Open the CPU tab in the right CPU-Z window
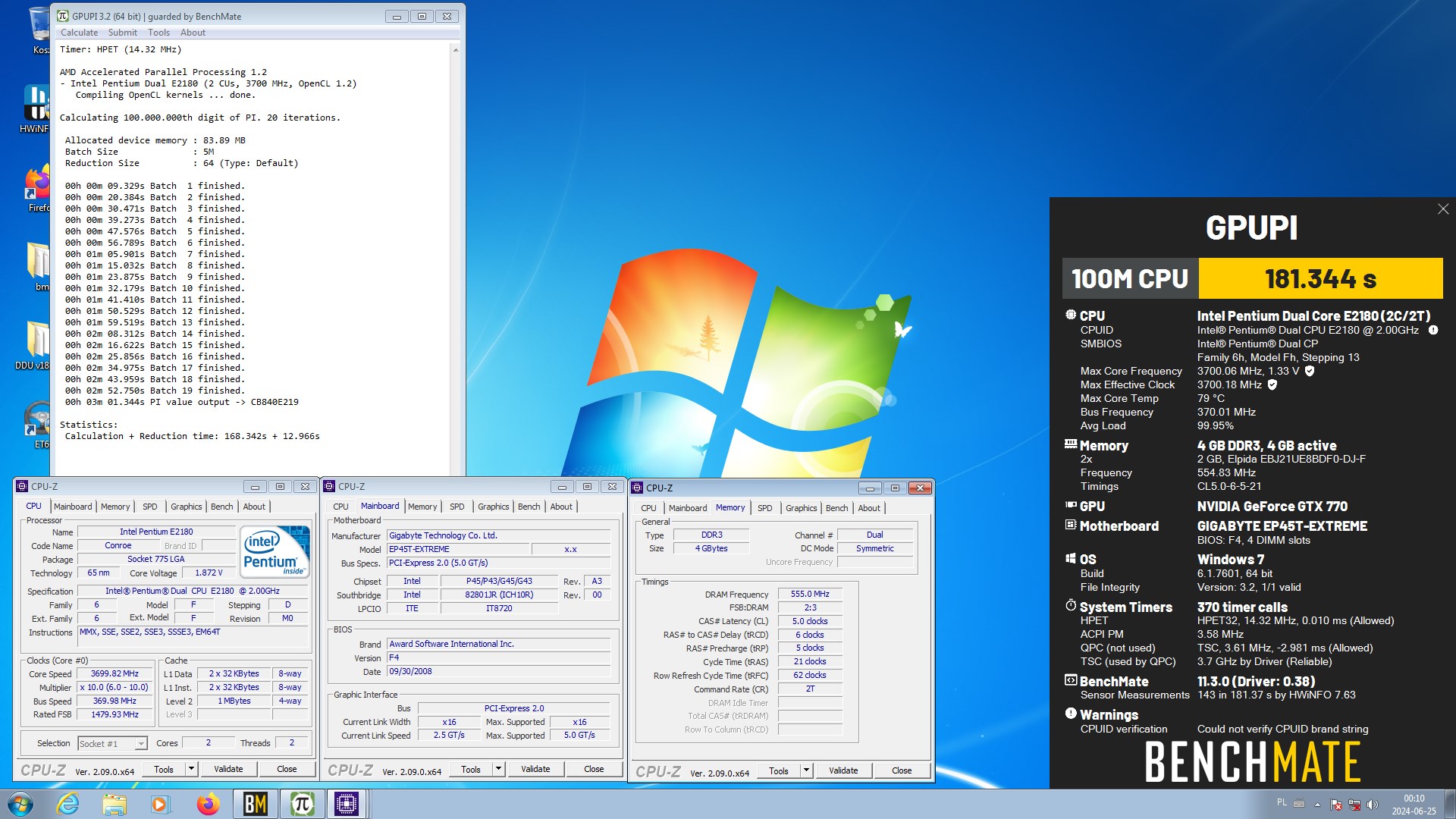This screenshot has width=1456, height=819. click(x=648, y=508)
